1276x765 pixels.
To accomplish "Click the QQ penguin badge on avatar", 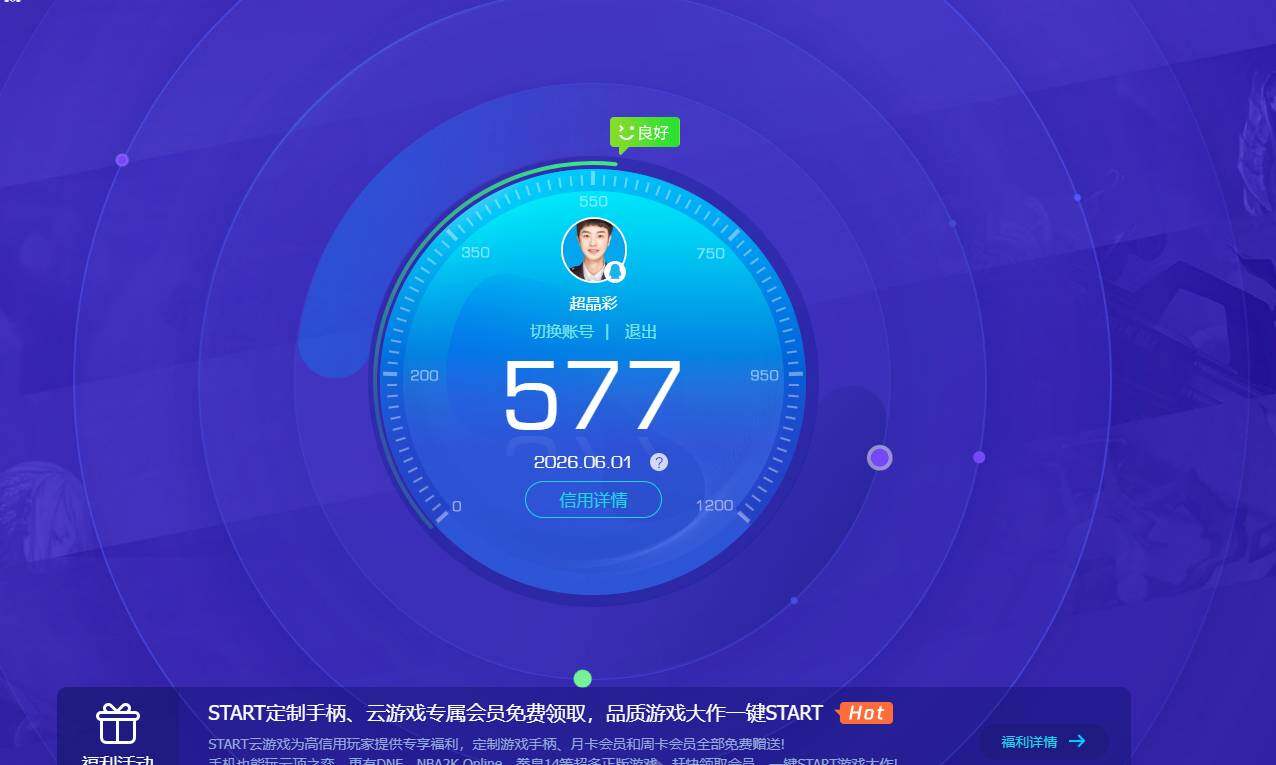I will (615, 272).
